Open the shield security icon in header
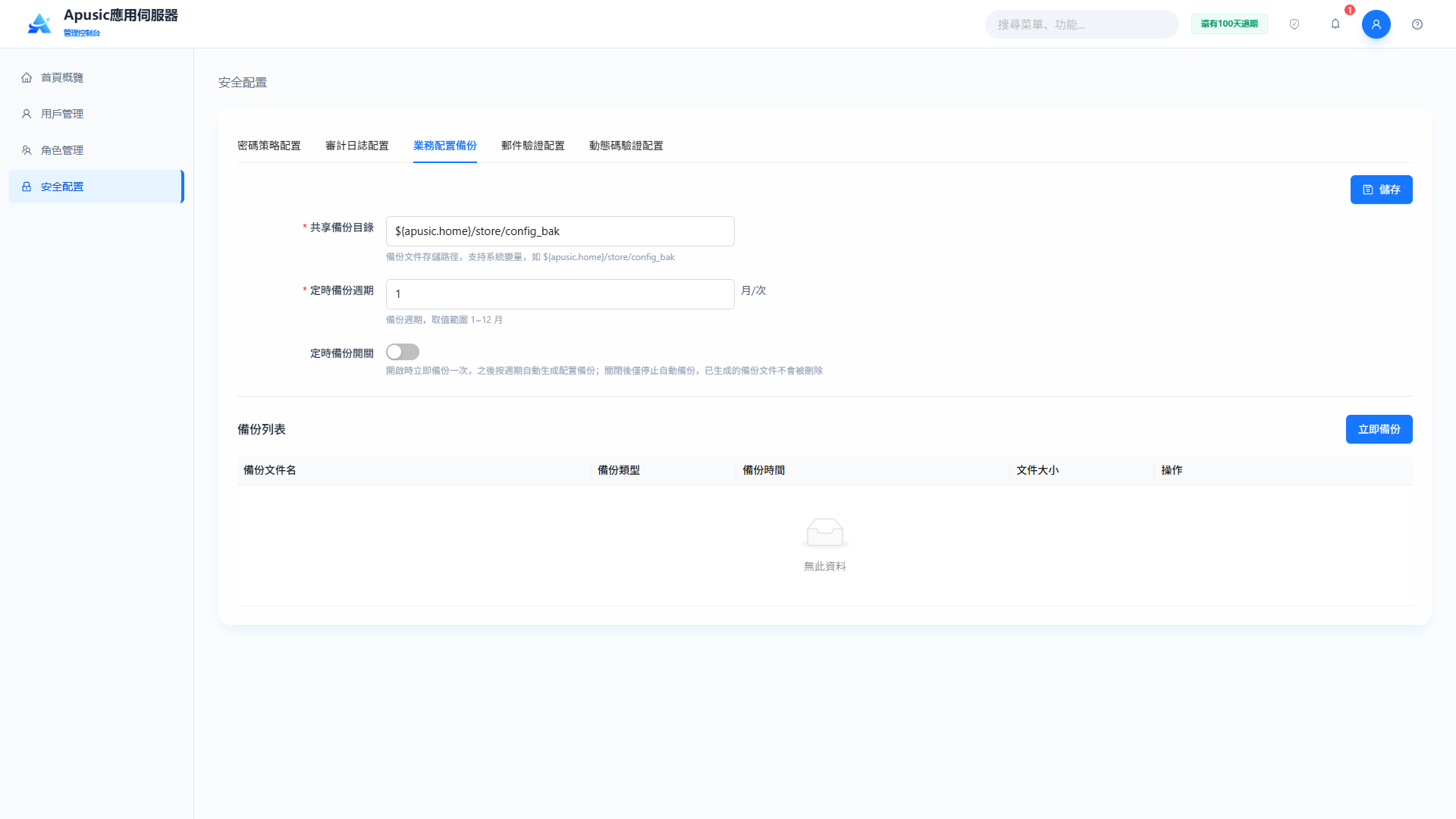1456x819 pixels. (1294, 24)
